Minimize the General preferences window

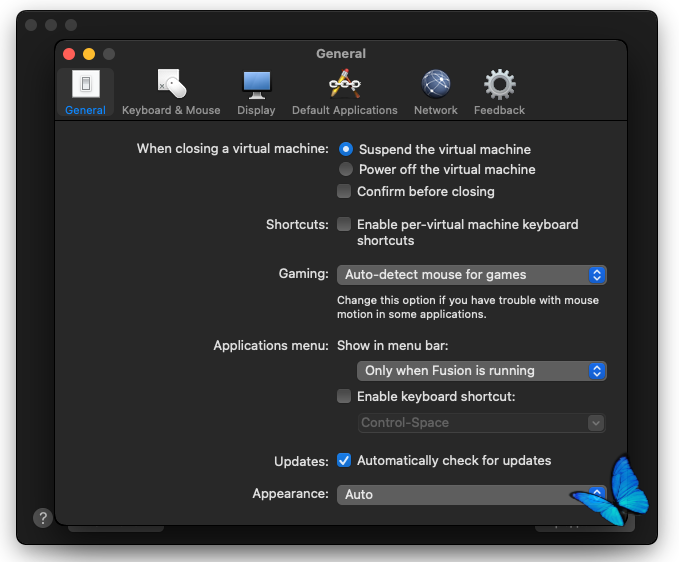tap(89, 54)
